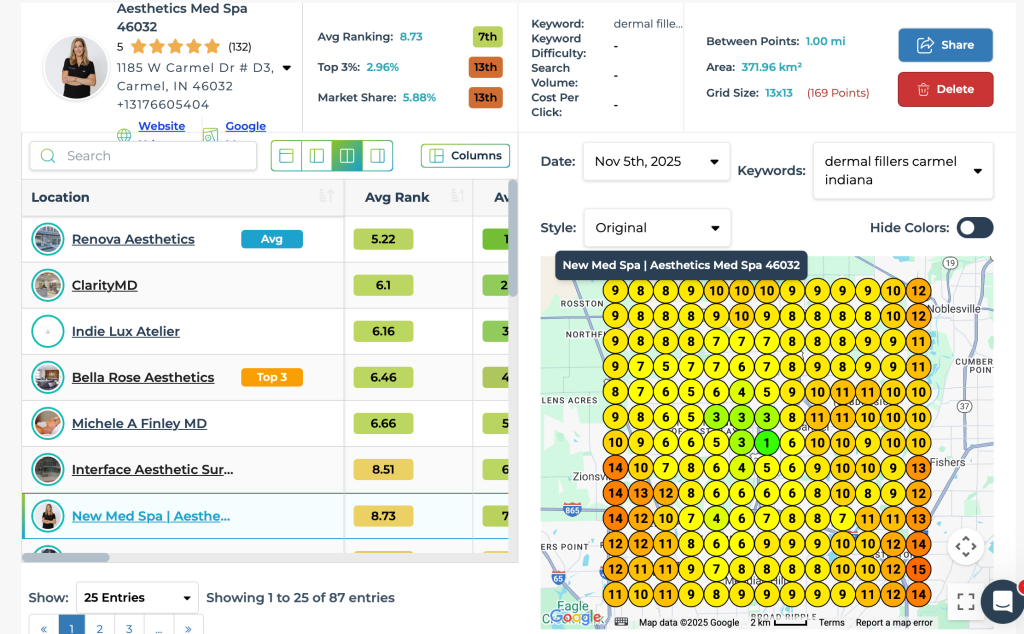The height and width of the screenshot is (634, 1024).
Task: Sort by the Location column sort icon
Action: click(326, 196)
